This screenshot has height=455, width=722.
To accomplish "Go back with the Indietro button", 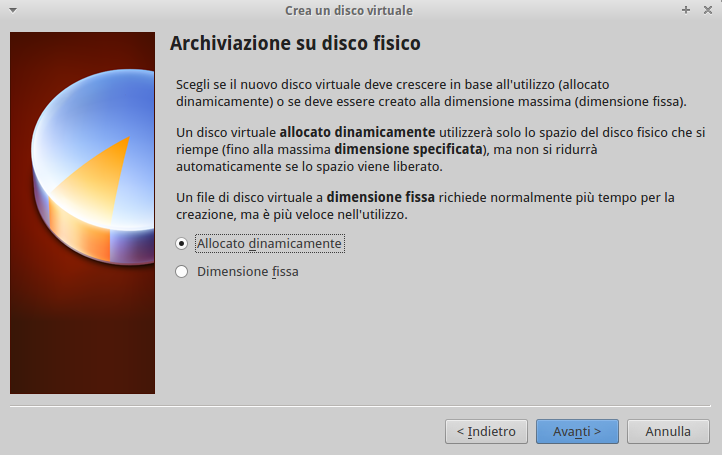I will pyautogui.click(x=486, y=432).
